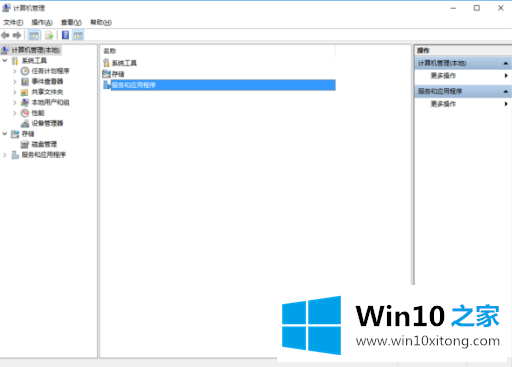Expand the 任务计划程序 tree node
This screenshot has width=512, height=367.
tap(15, 71)
